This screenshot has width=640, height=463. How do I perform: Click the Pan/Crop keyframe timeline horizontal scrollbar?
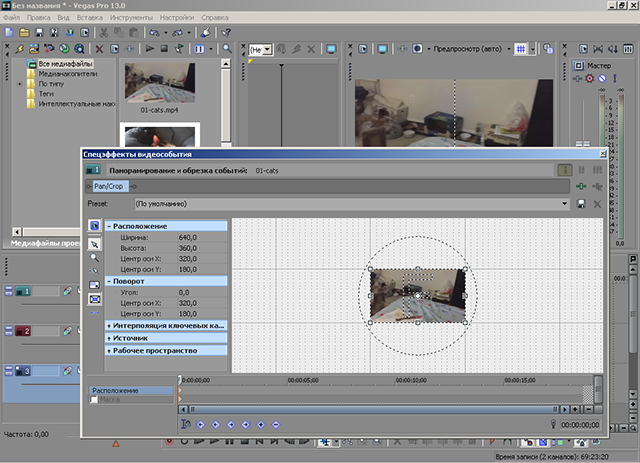tap(373, 409)
